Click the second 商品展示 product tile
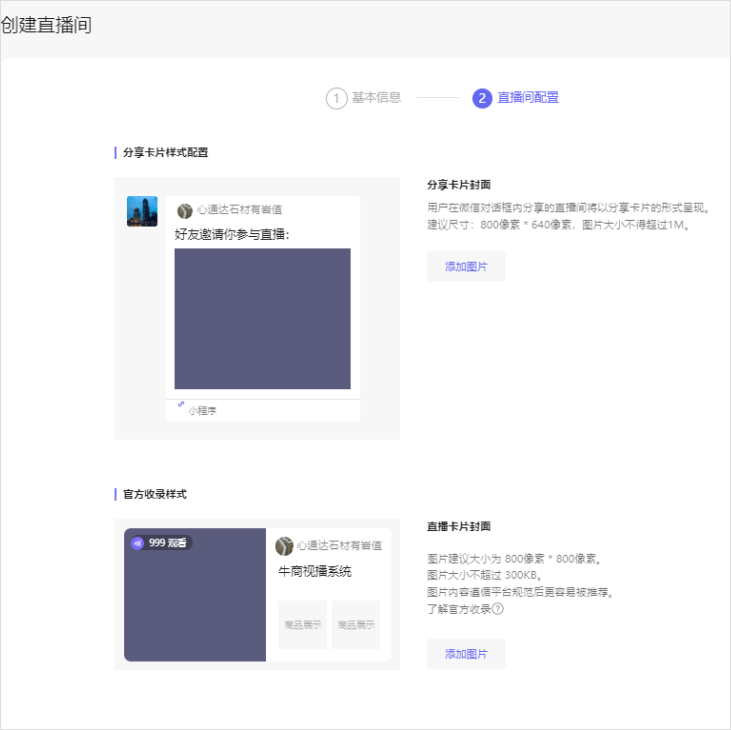This screenshot has width=731, height=730. point(356,625)
